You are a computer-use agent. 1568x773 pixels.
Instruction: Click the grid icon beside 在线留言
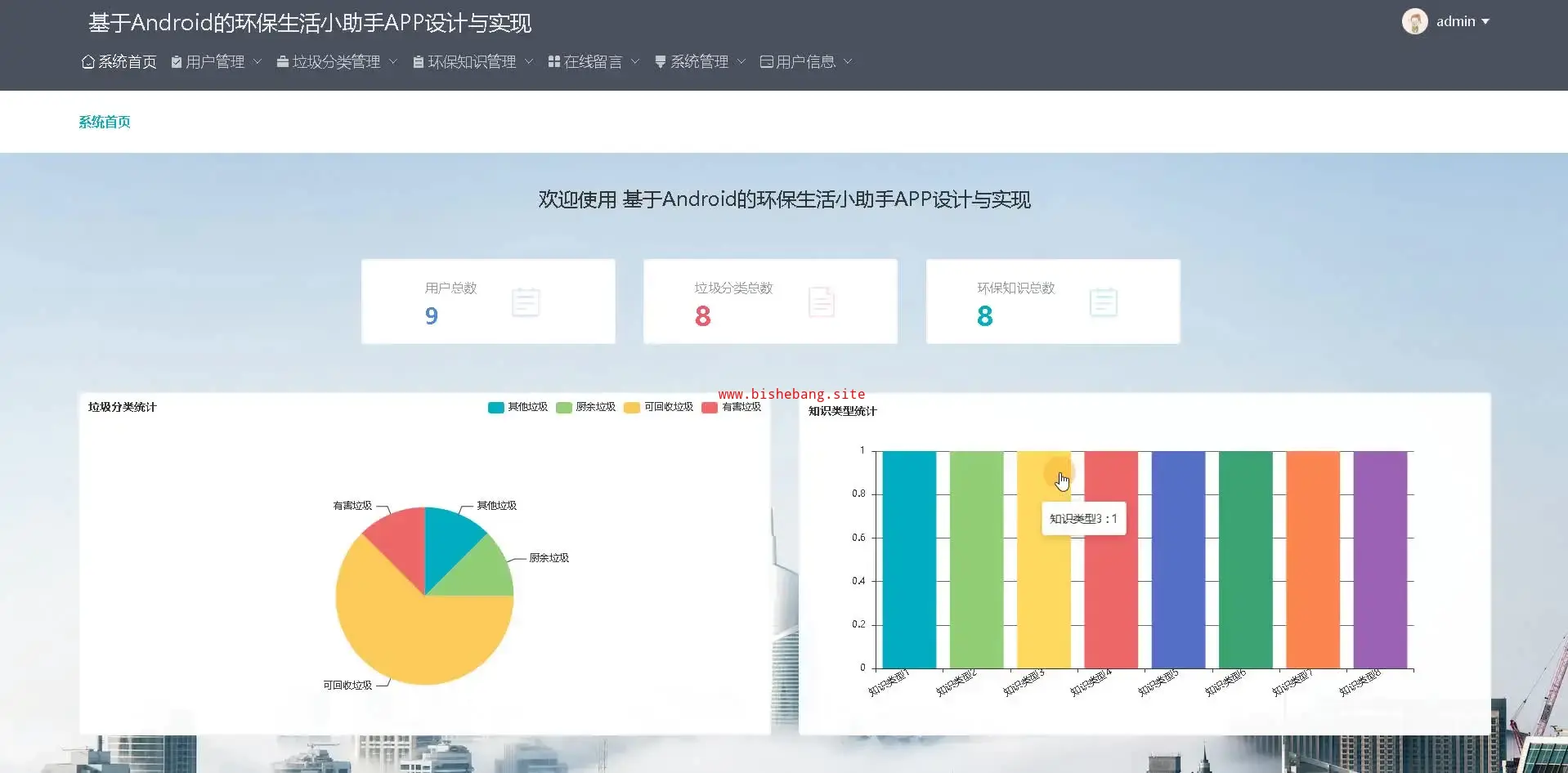(553, 62)
